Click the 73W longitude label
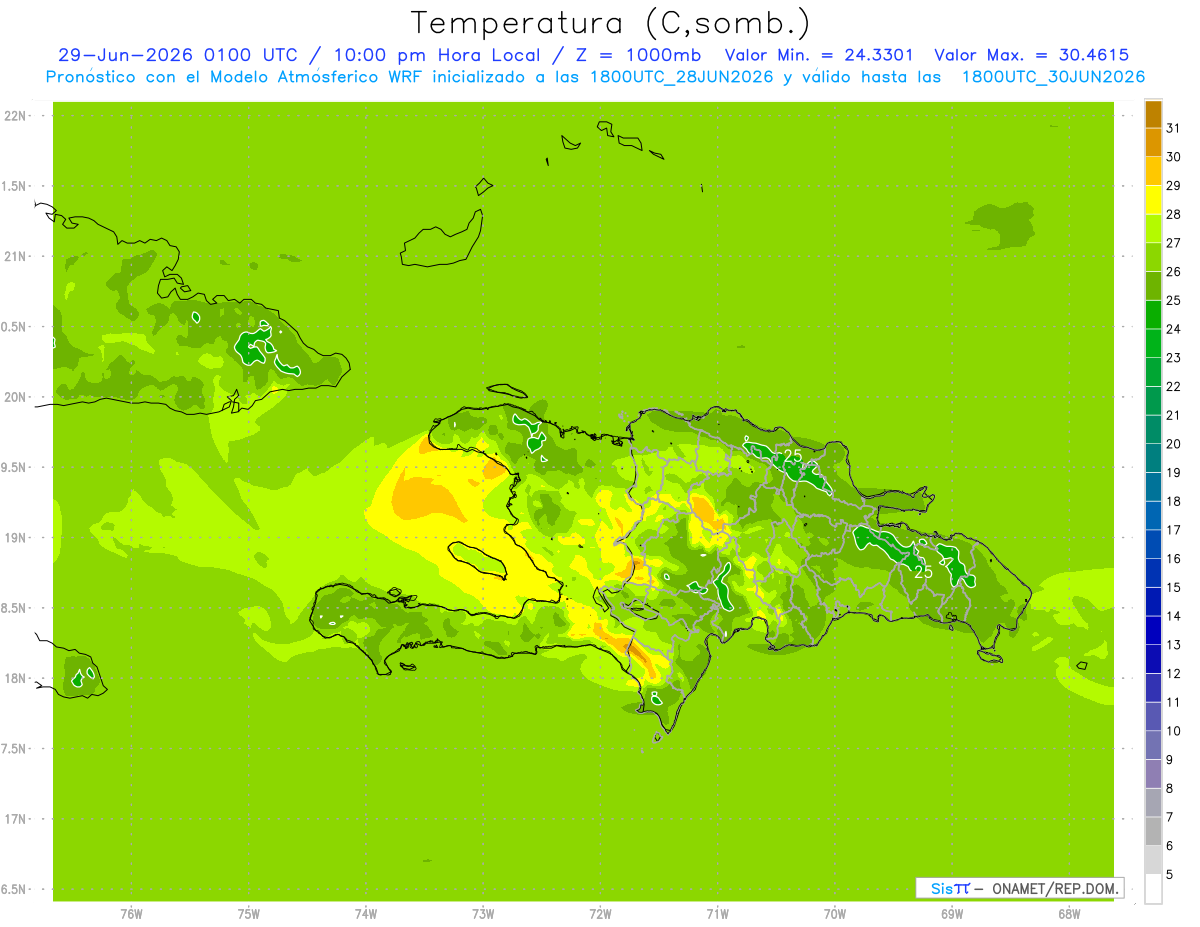The height and width of the screenshot is (927, 1200). click(x=483, y=914)
